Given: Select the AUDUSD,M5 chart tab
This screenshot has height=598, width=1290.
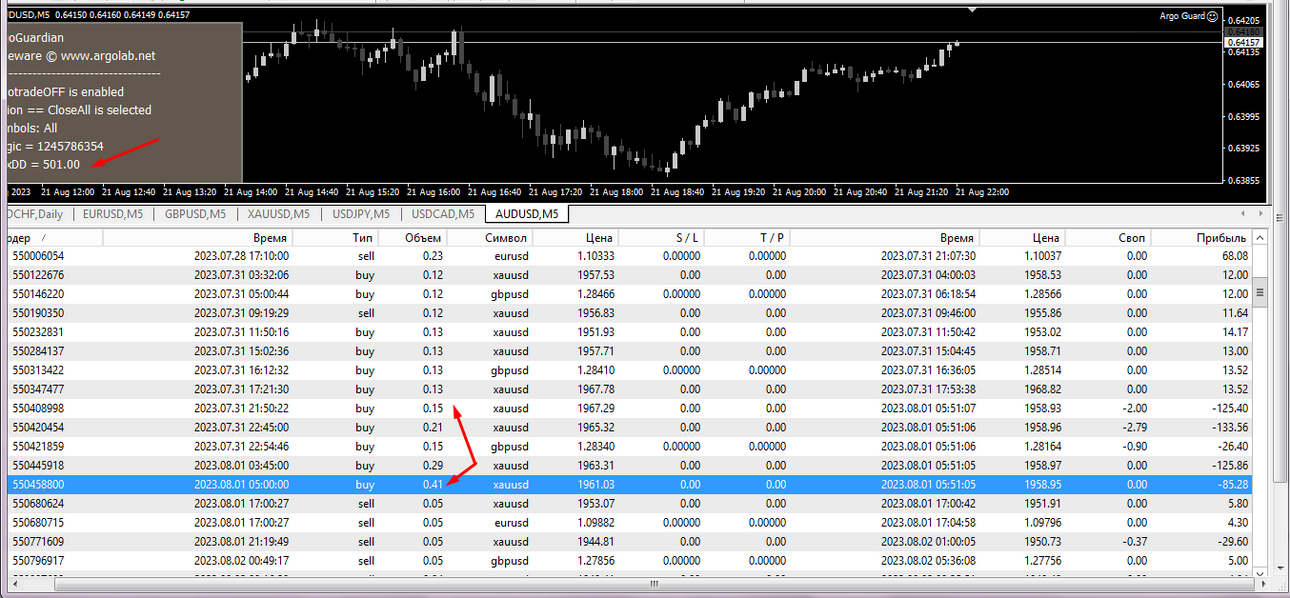Looking at the screenshot, I should pos(527,214).
